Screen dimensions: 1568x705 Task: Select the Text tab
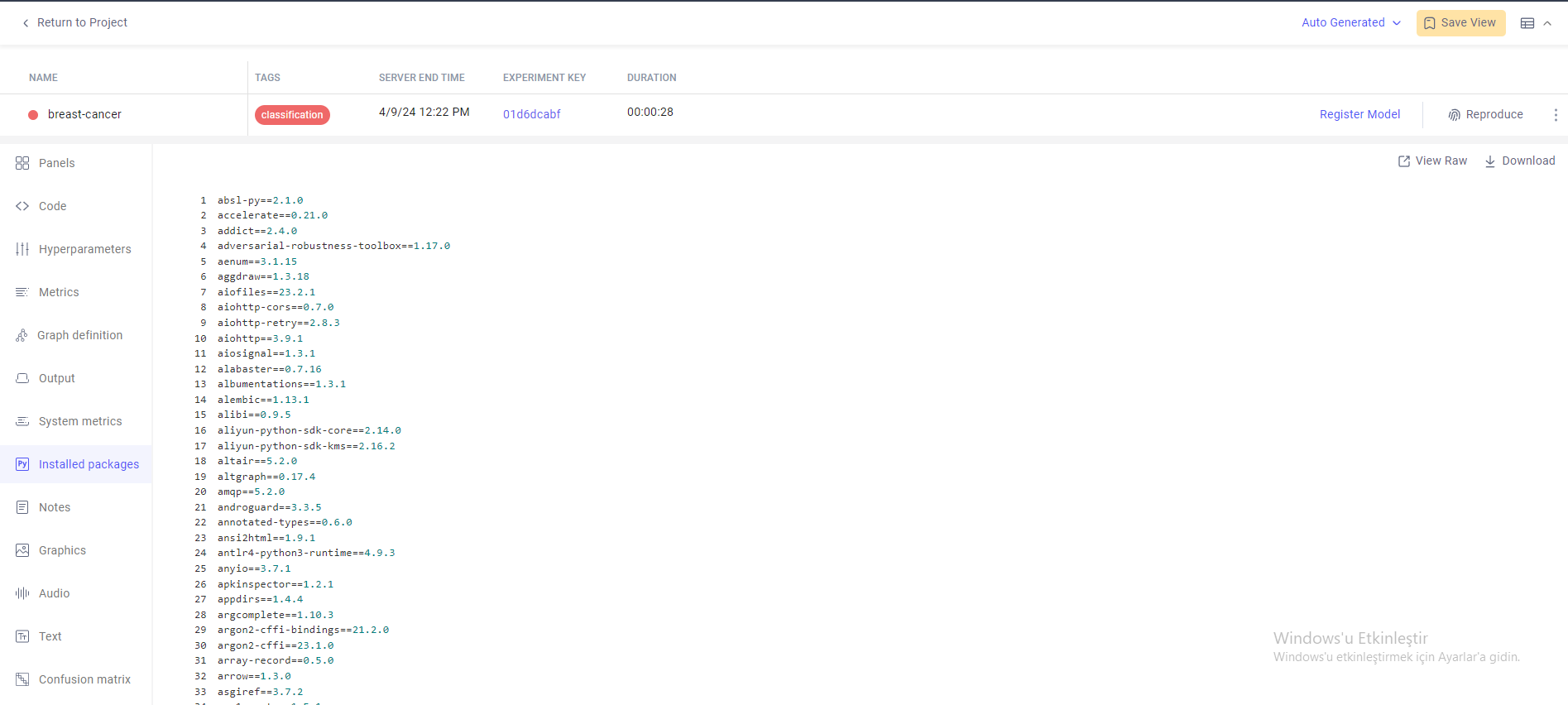pyautogui.click(x=76, y=636)
